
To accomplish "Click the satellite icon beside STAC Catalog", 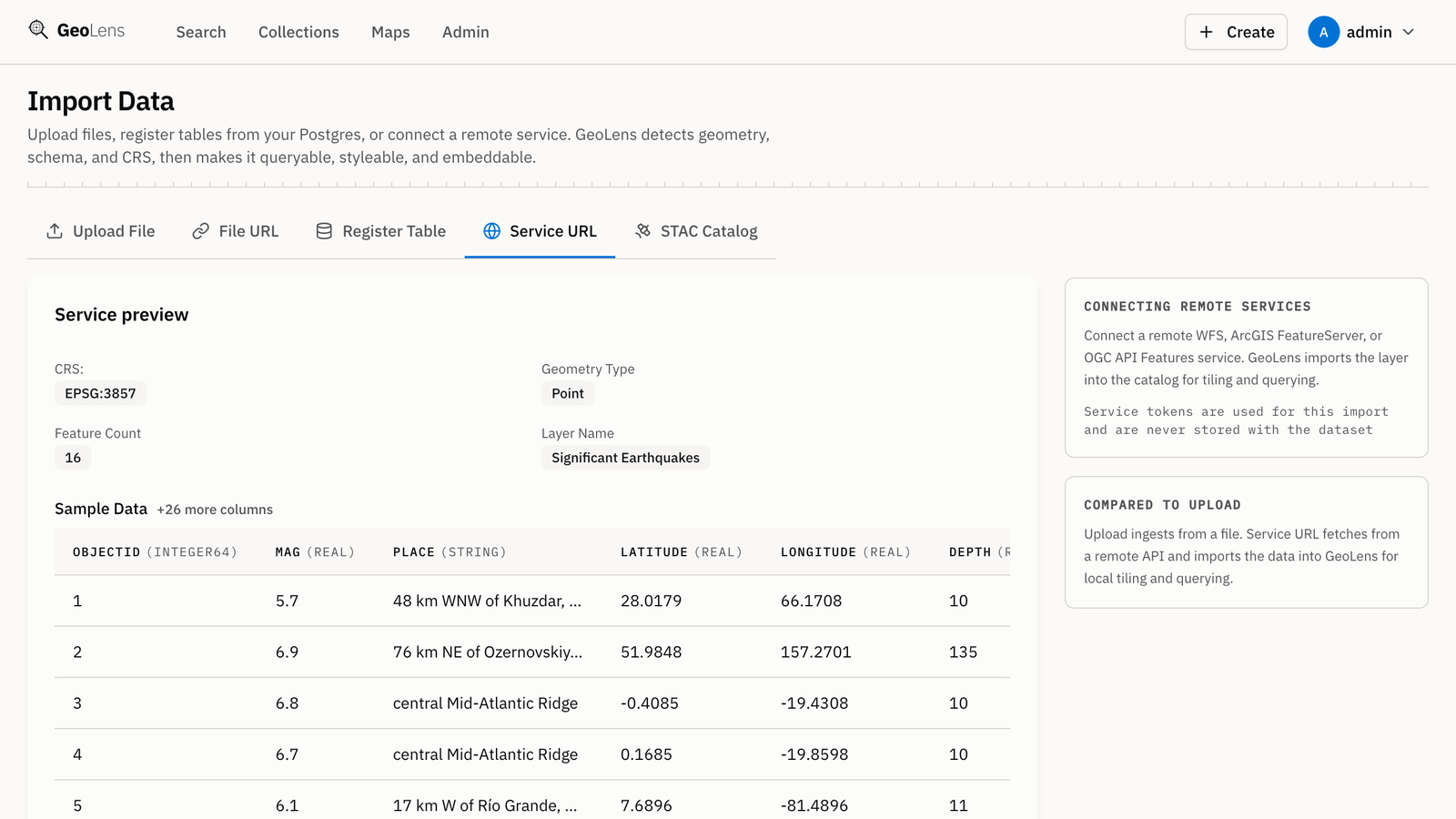I will coord(642,231).
